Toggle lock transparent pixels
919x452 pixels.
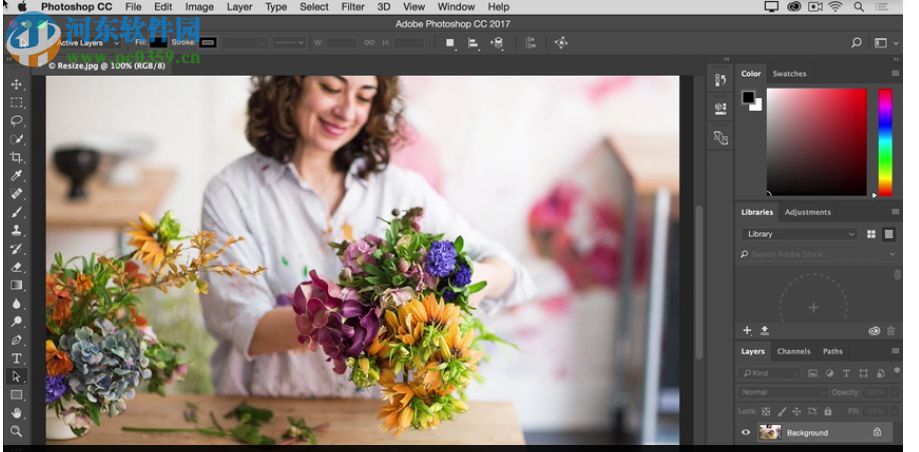(766, 412)
